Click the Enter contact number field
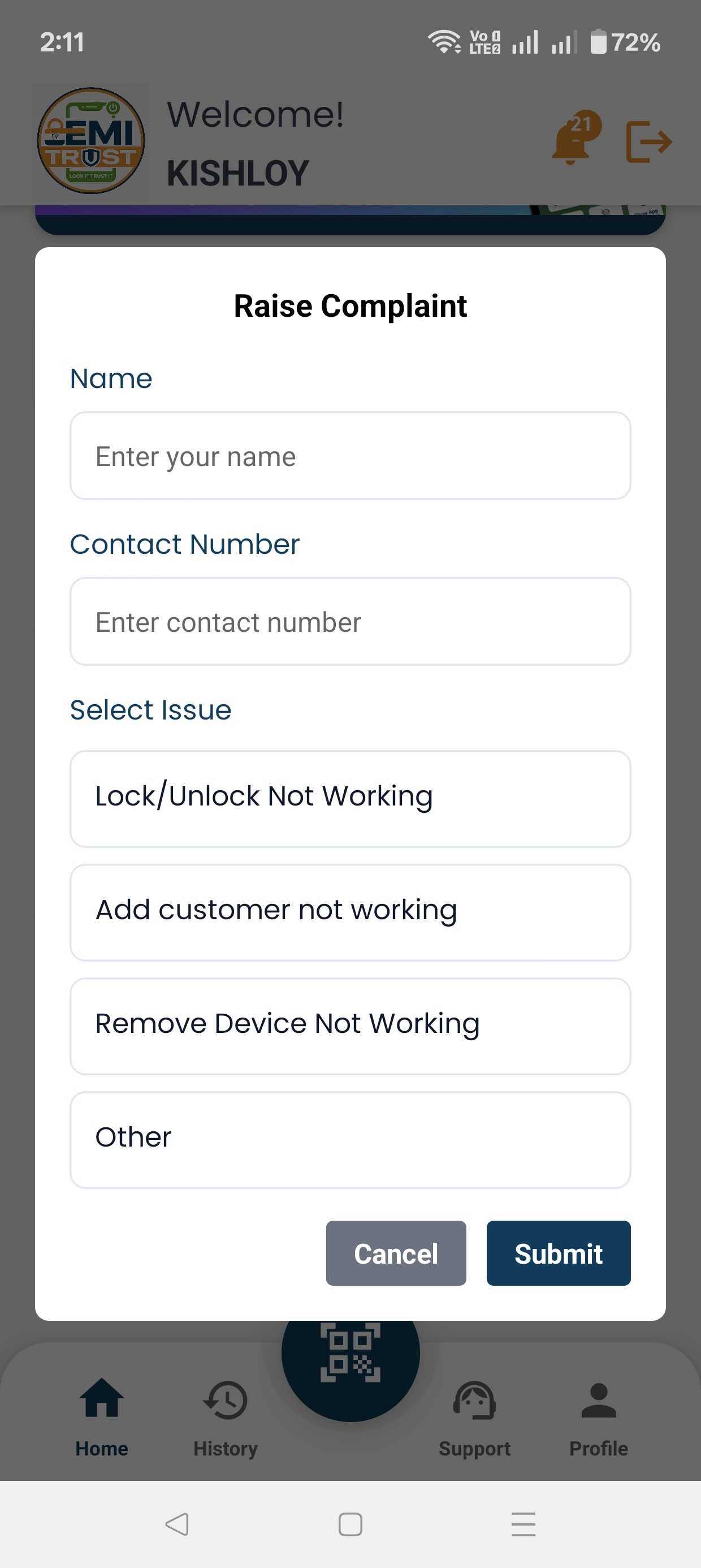This screenshot has width=701, height=1568. (350, 622)
